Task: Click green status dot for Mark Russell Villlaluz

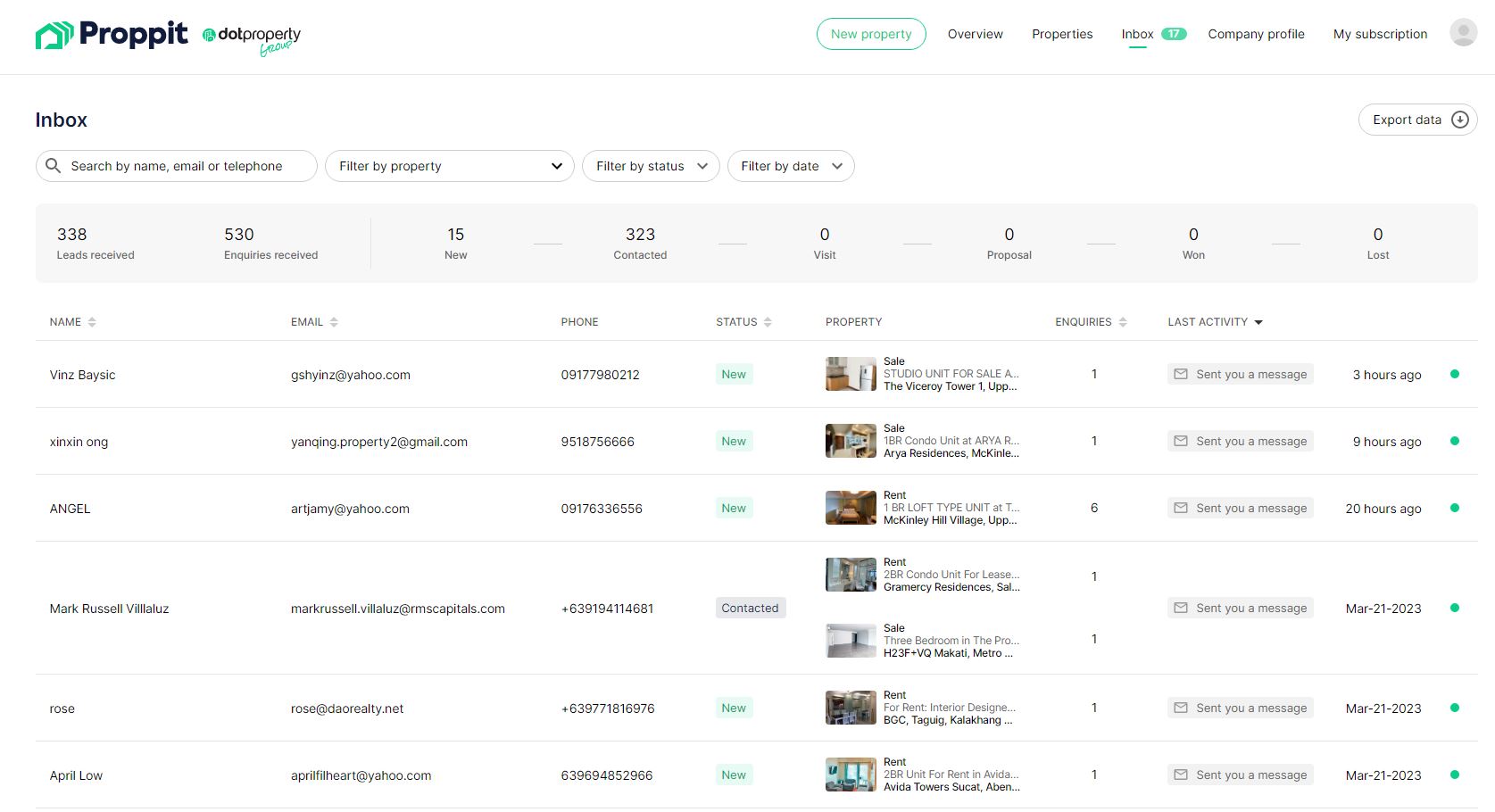Action: [1455, 608]
